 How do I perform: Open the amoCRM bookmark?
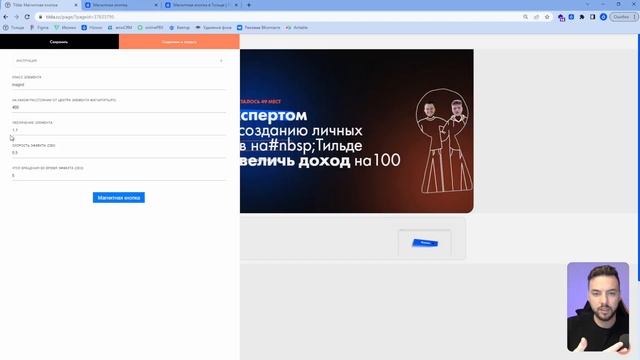120,27
